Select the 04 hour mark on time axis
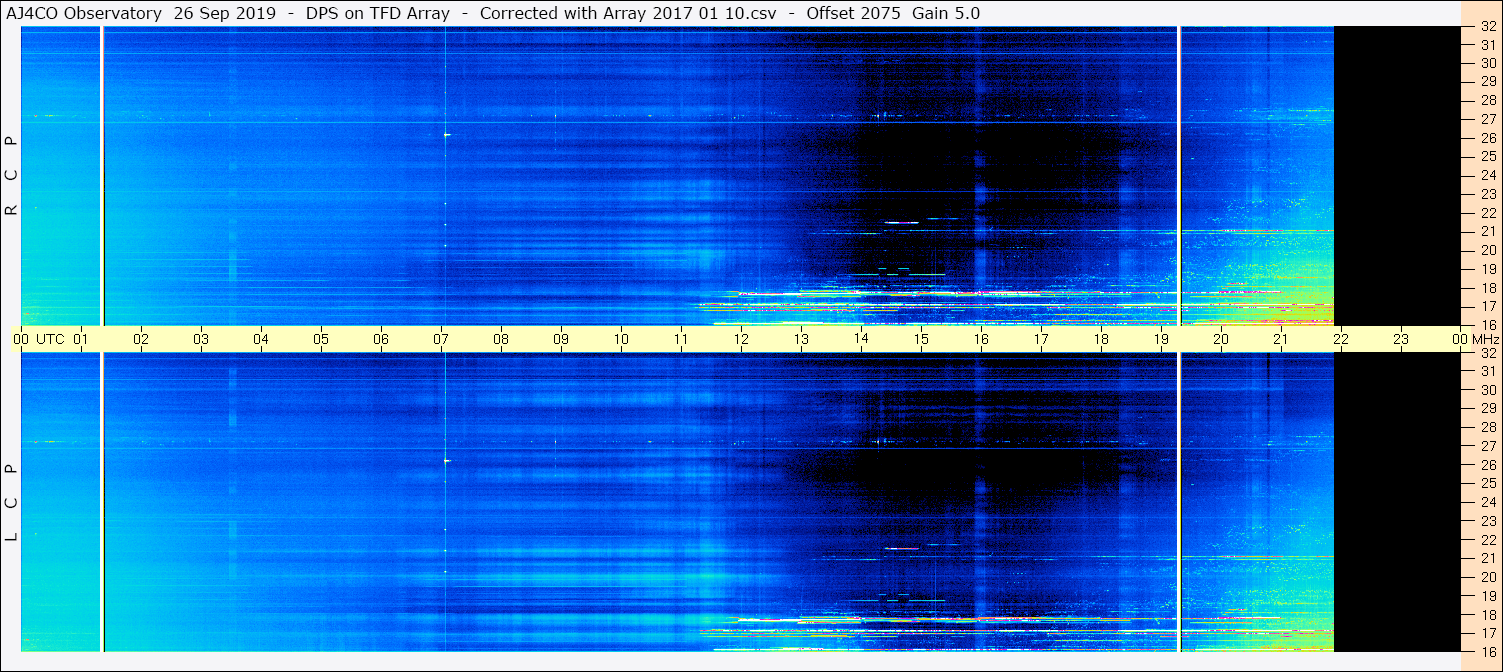This screenshot has height=672, width=1503. (x=261, y=340)
